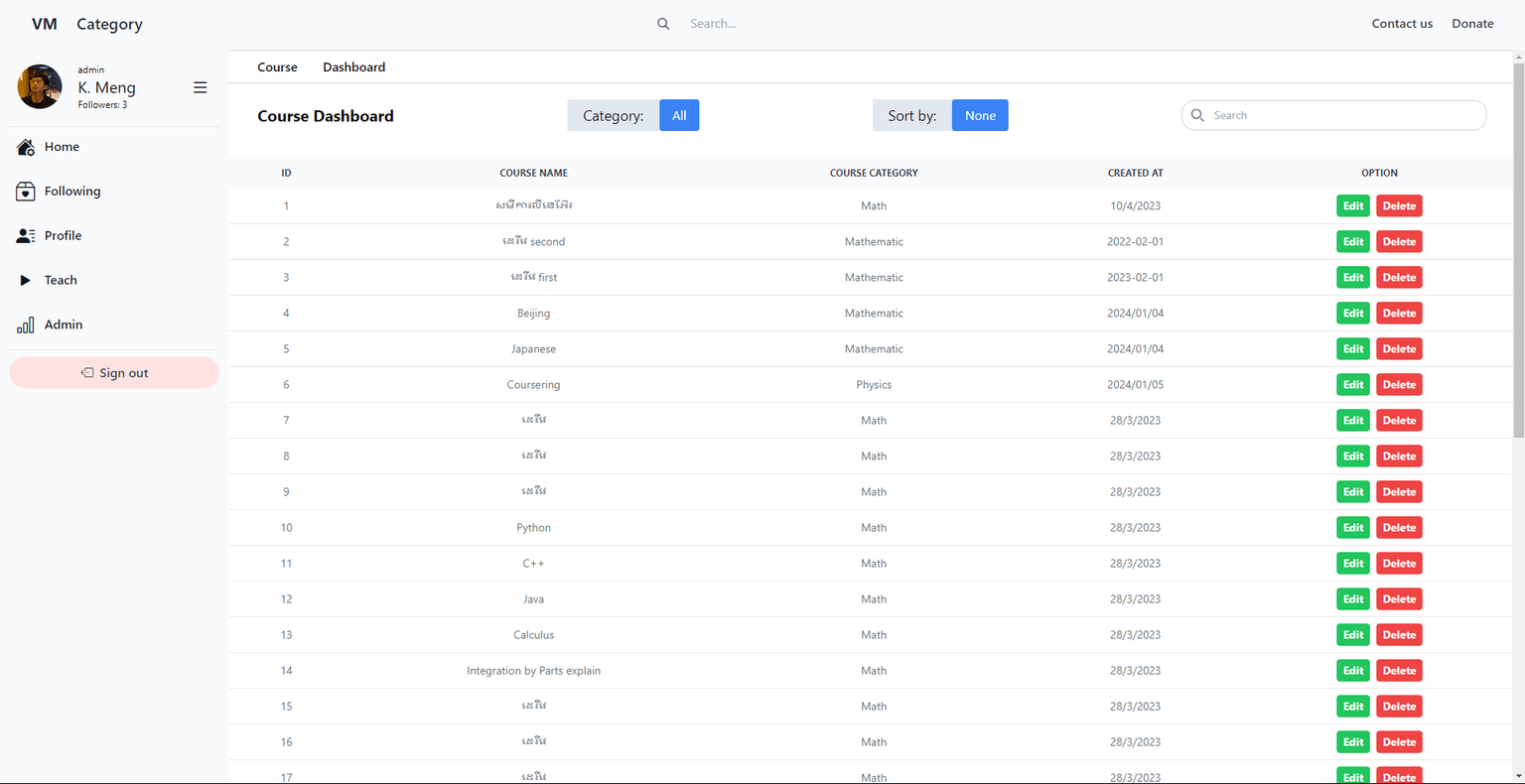Switch to the Dashboard tab
Viewport: 1525px width, 784px height.
tap(353, 67)
